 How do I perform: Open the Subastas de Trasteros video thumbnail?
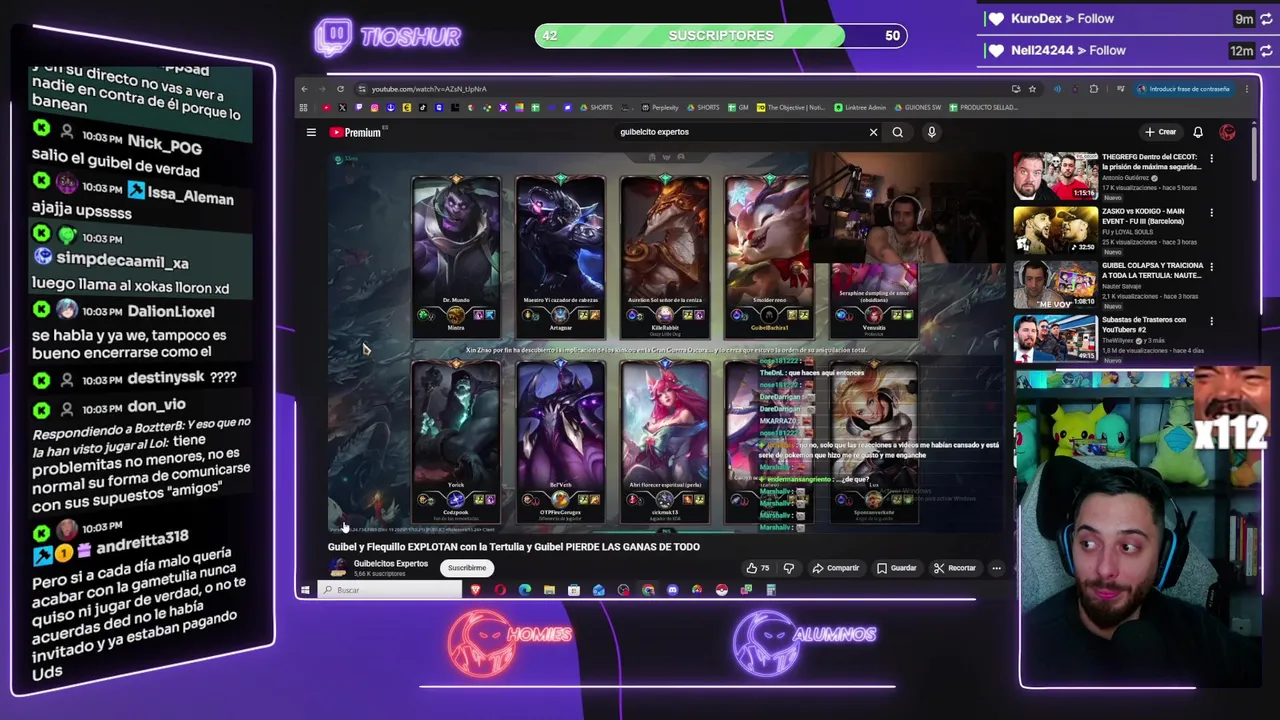point(1055,339)
